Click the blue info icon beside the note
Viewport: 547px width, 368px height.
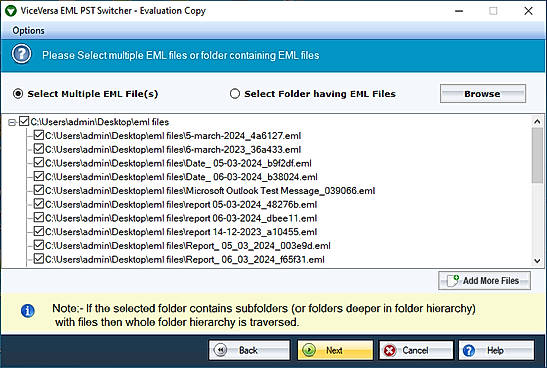pos(28,310)
